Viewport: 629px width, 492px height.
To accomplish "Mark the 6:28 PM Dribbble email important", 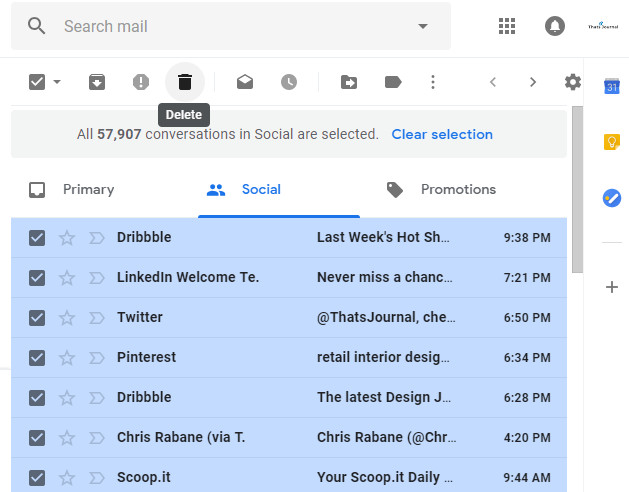I will 97,398.
